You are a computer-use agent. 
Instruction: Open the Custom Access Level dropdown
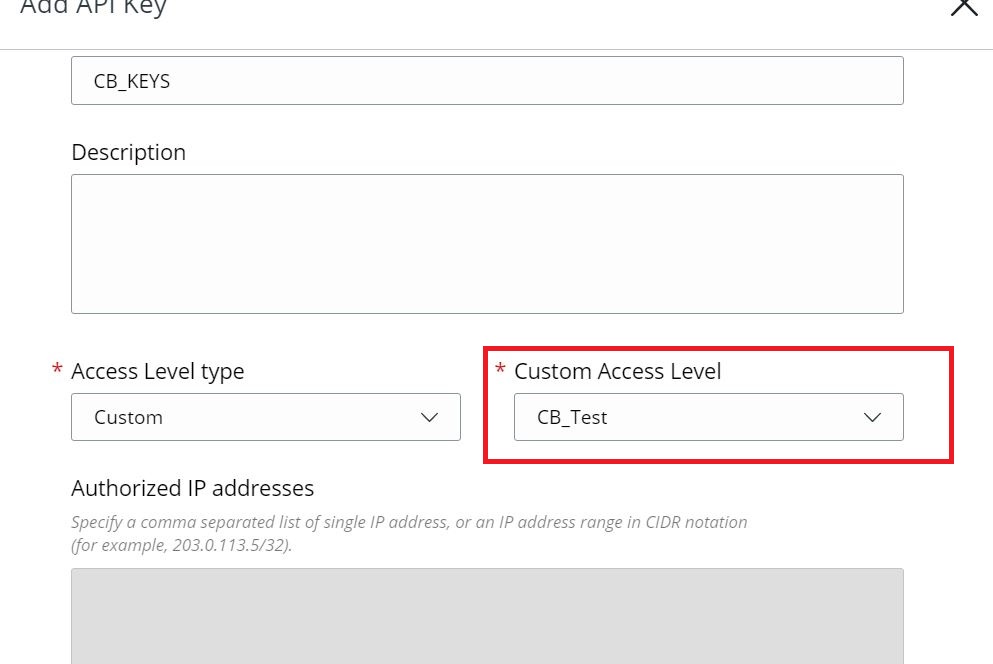[x=708, y=417]
